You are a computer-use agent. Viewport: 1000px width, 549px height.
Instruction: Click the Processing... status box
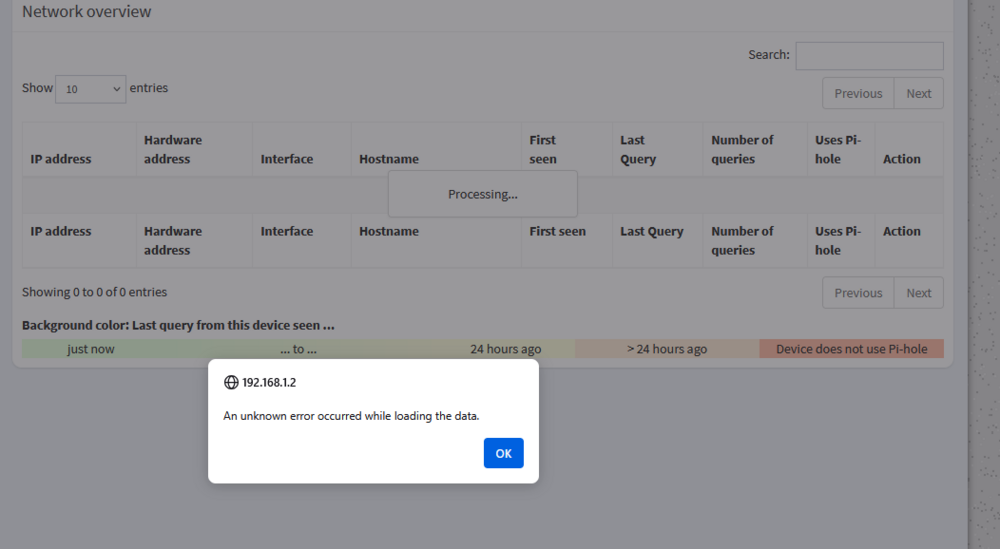(483, 194)
